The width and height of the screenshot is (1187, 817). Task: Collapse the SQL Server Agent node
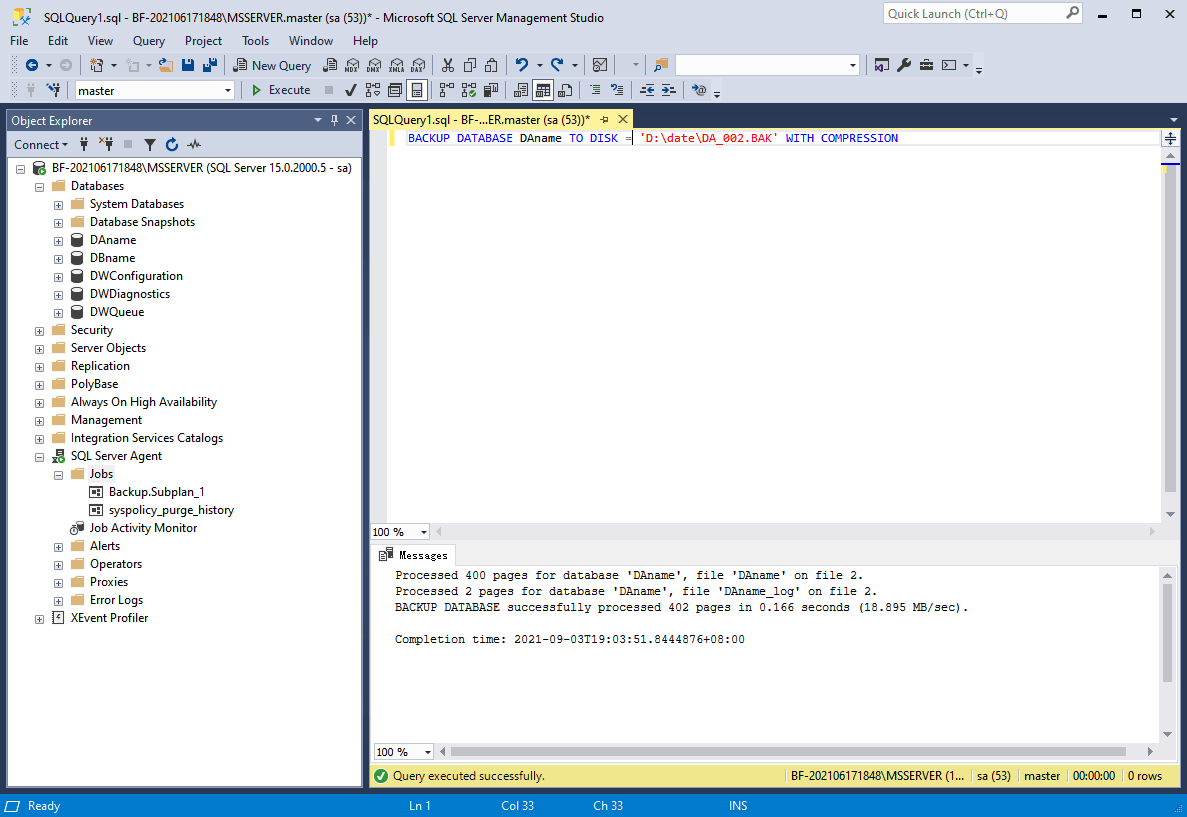38,455
